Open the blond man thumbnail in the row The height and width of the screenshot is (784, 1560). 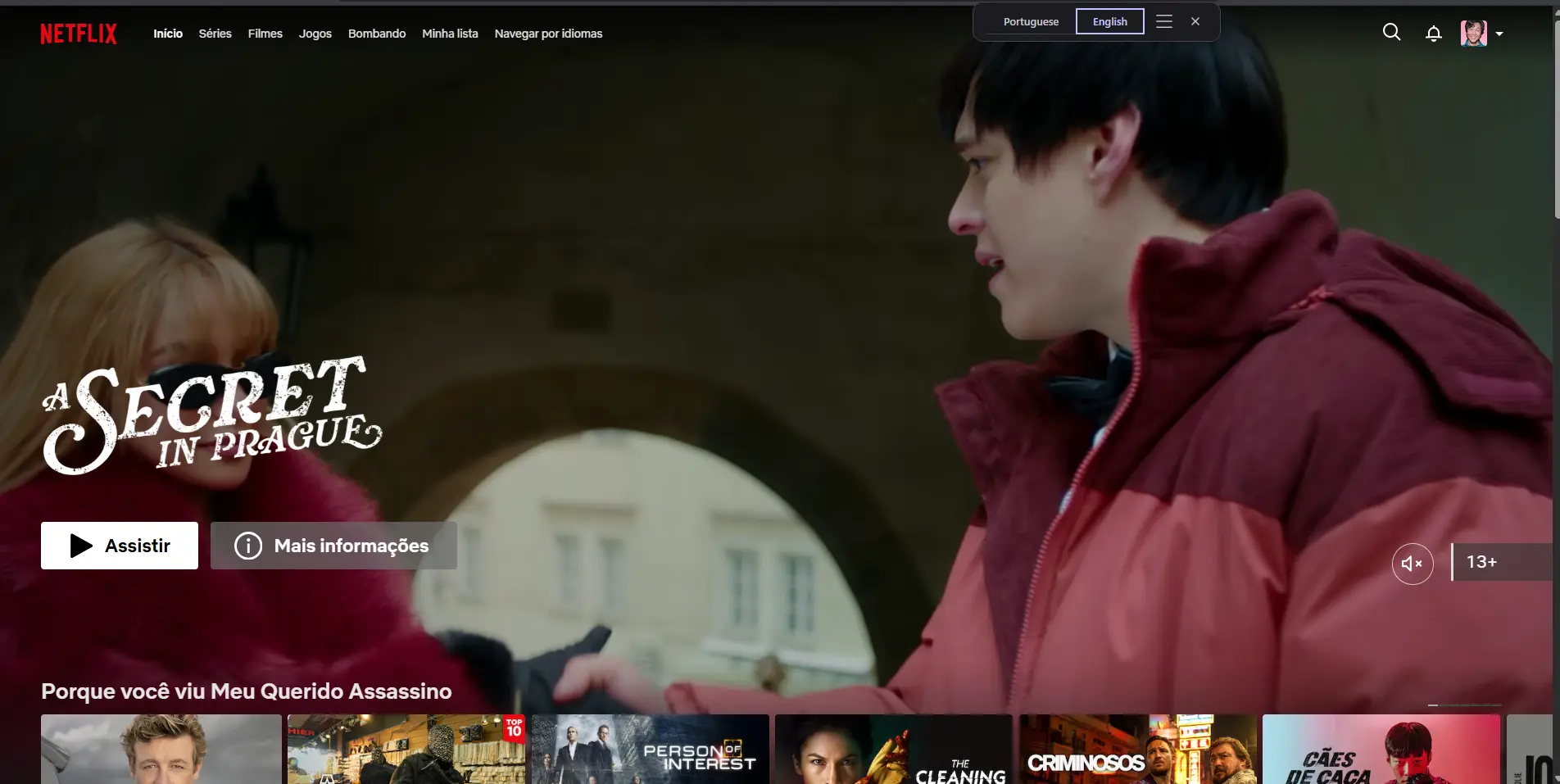161,749
